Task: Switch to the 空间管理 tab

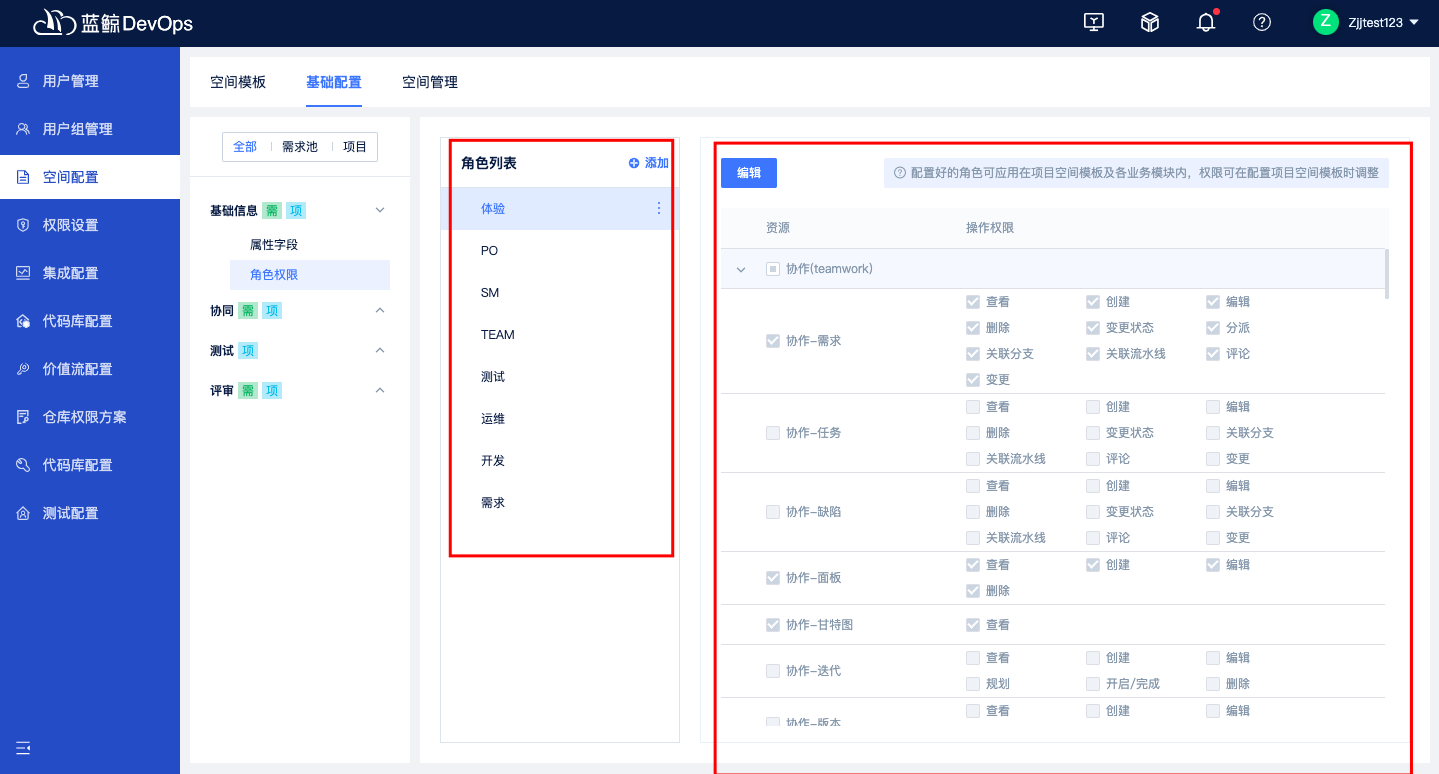Action: [430, 82]
